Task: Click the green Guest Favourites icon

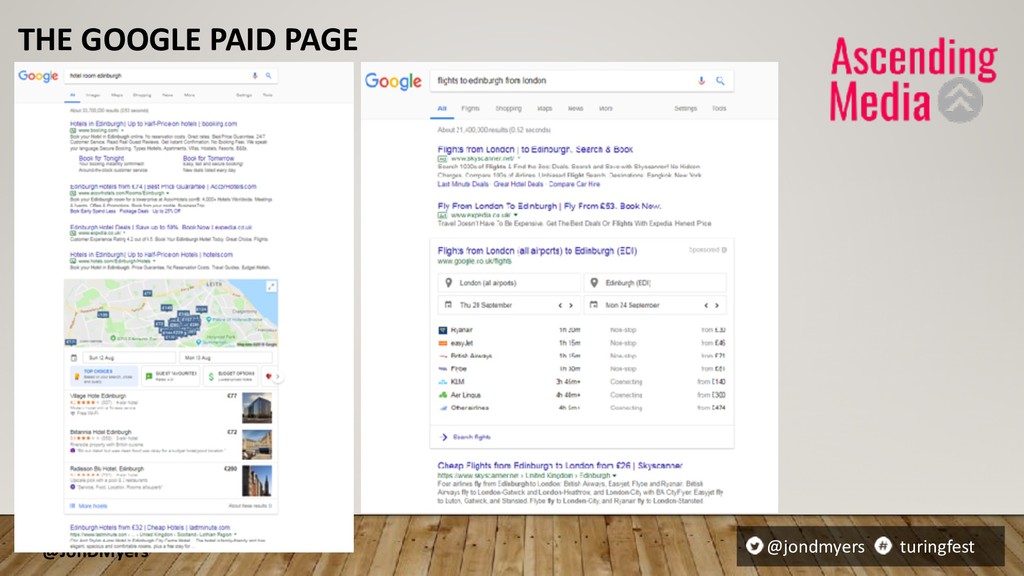Action: coord(148,376)
